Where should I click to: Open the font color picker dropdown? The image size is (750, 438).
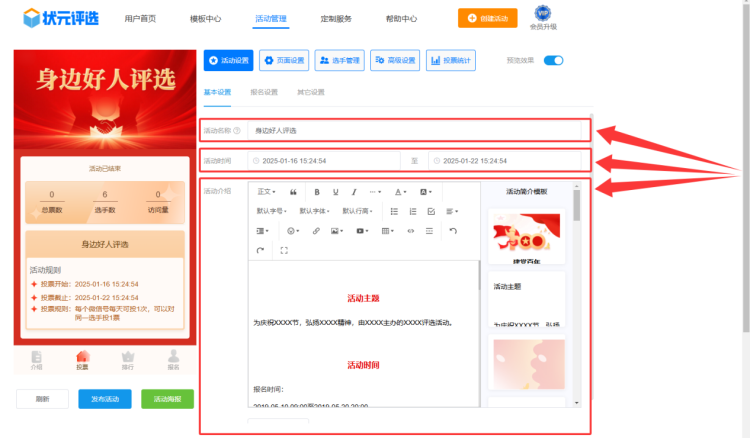400,191
